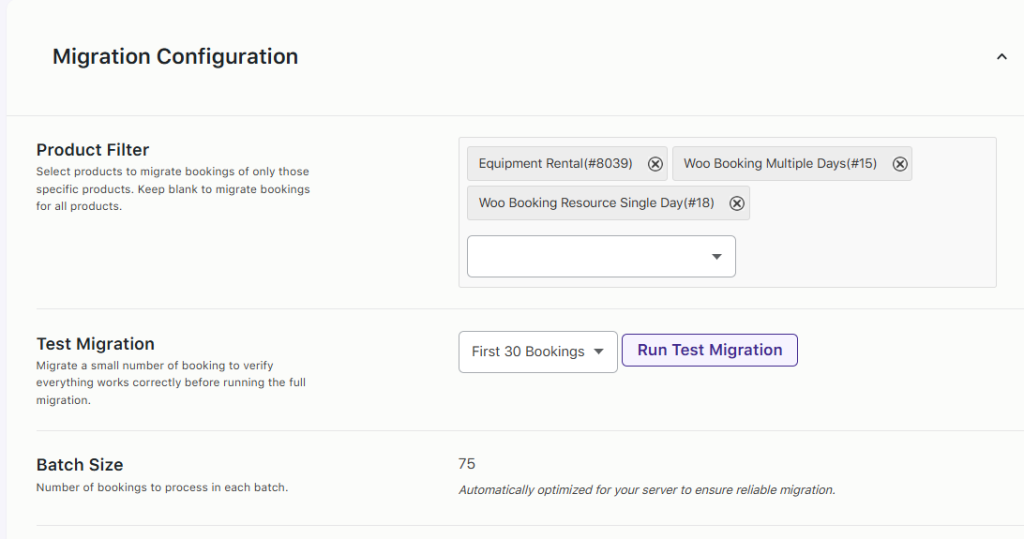Click the Test Migration section title

pyautogui.click(x=95, y=344)
